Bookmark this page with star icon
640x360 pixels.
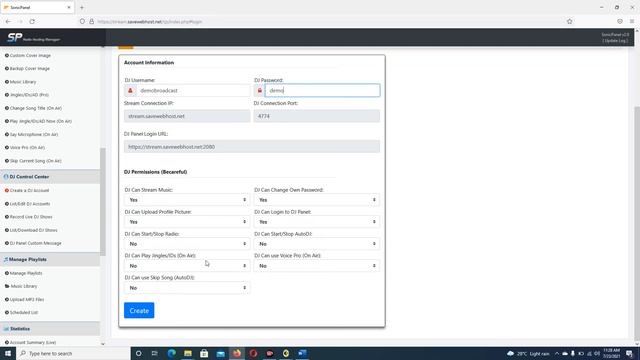click(x=569, y=22)
